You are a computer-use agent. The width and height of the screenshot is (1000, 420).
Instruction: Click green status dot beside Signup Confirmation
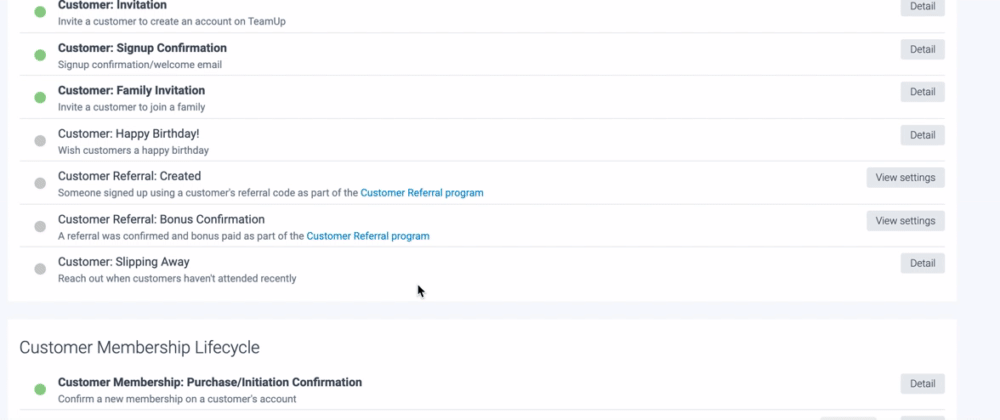pyautogui.click(x=40, y=55)
